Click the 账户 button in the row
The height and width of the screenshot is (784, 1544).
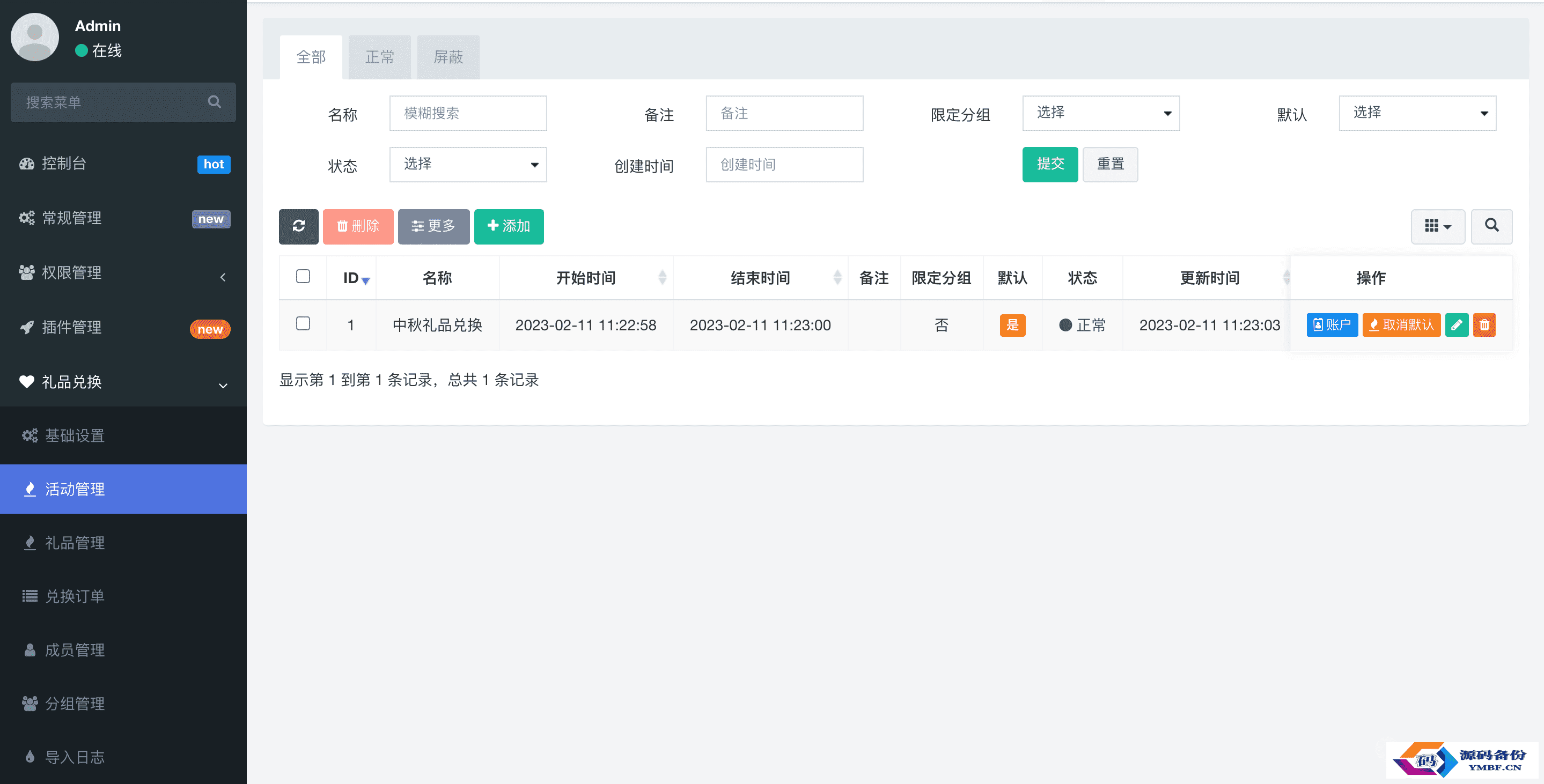[x=1333, y=325]
